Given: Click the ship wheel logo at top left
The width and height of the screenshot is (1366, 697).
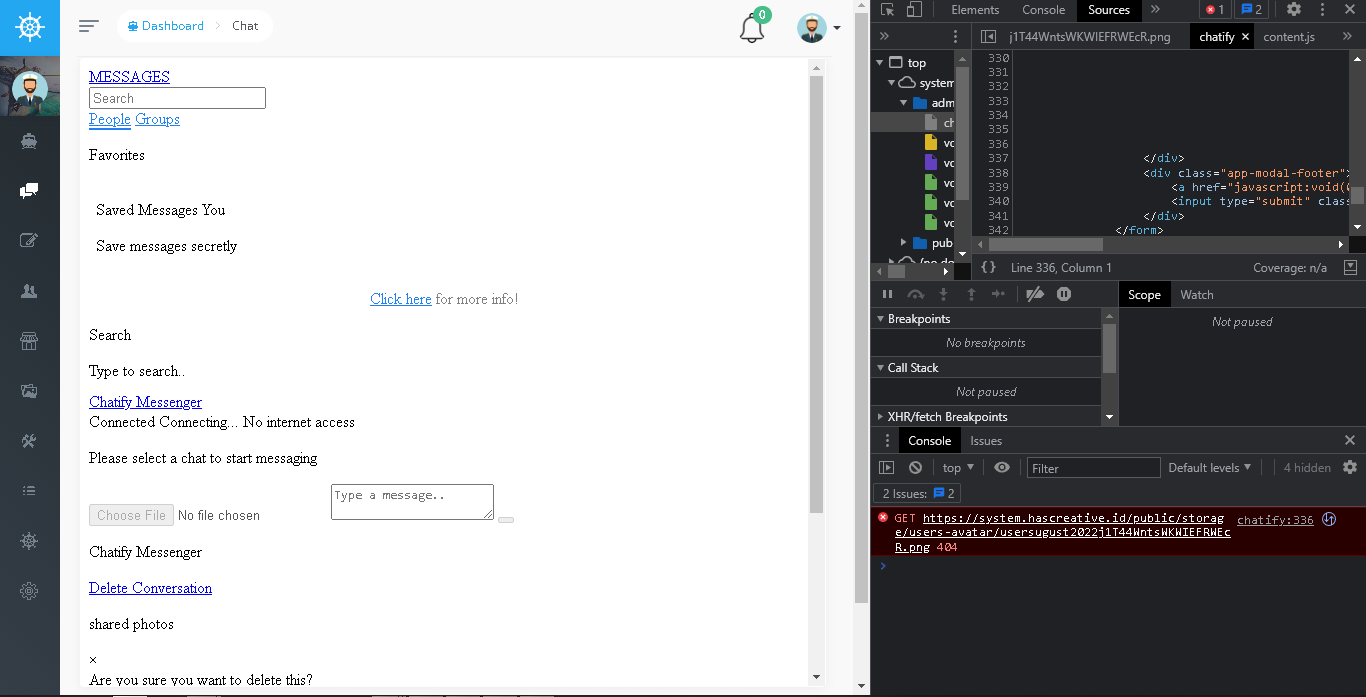Looking at the screenshot, I should point(29,27).
